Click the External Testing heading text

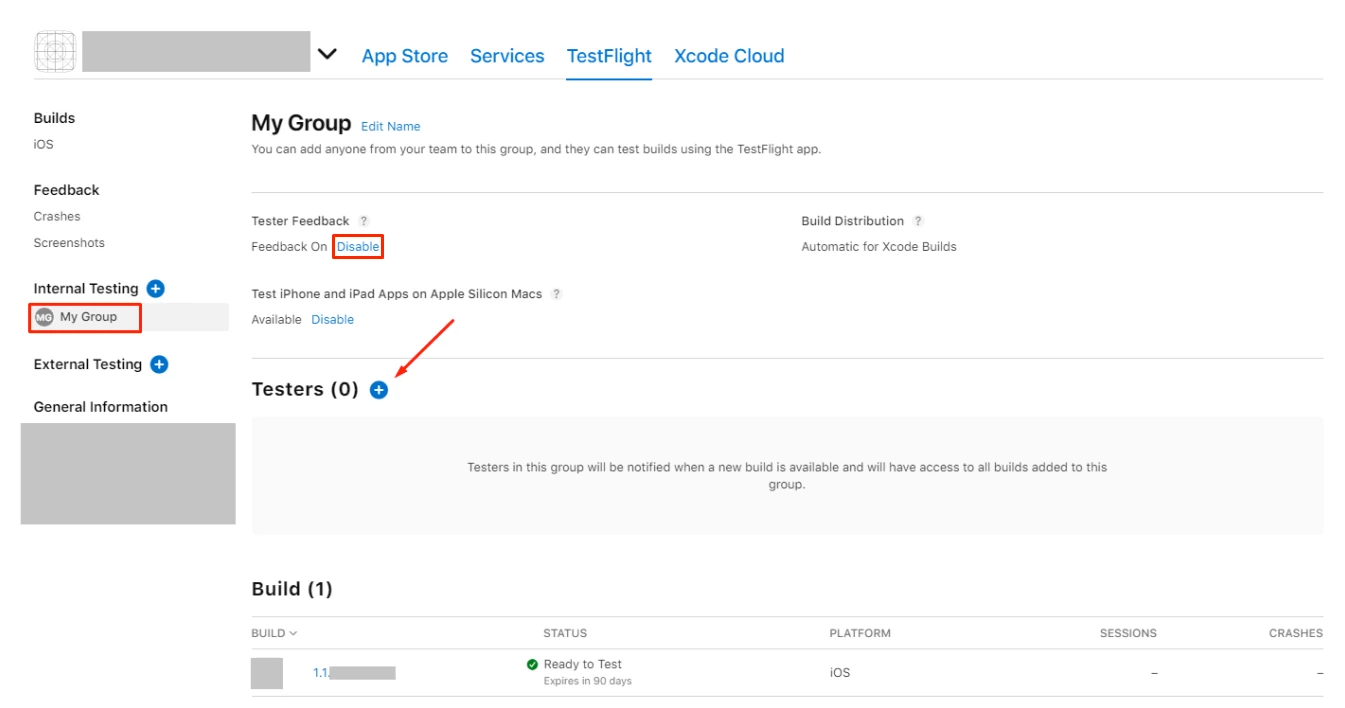point(88,364)
